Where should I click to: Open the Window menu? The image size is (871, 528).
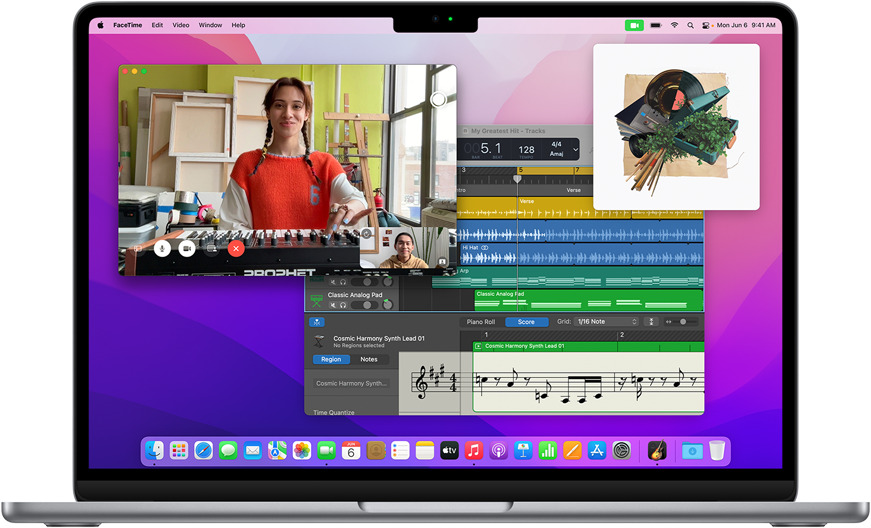(210, 25)
